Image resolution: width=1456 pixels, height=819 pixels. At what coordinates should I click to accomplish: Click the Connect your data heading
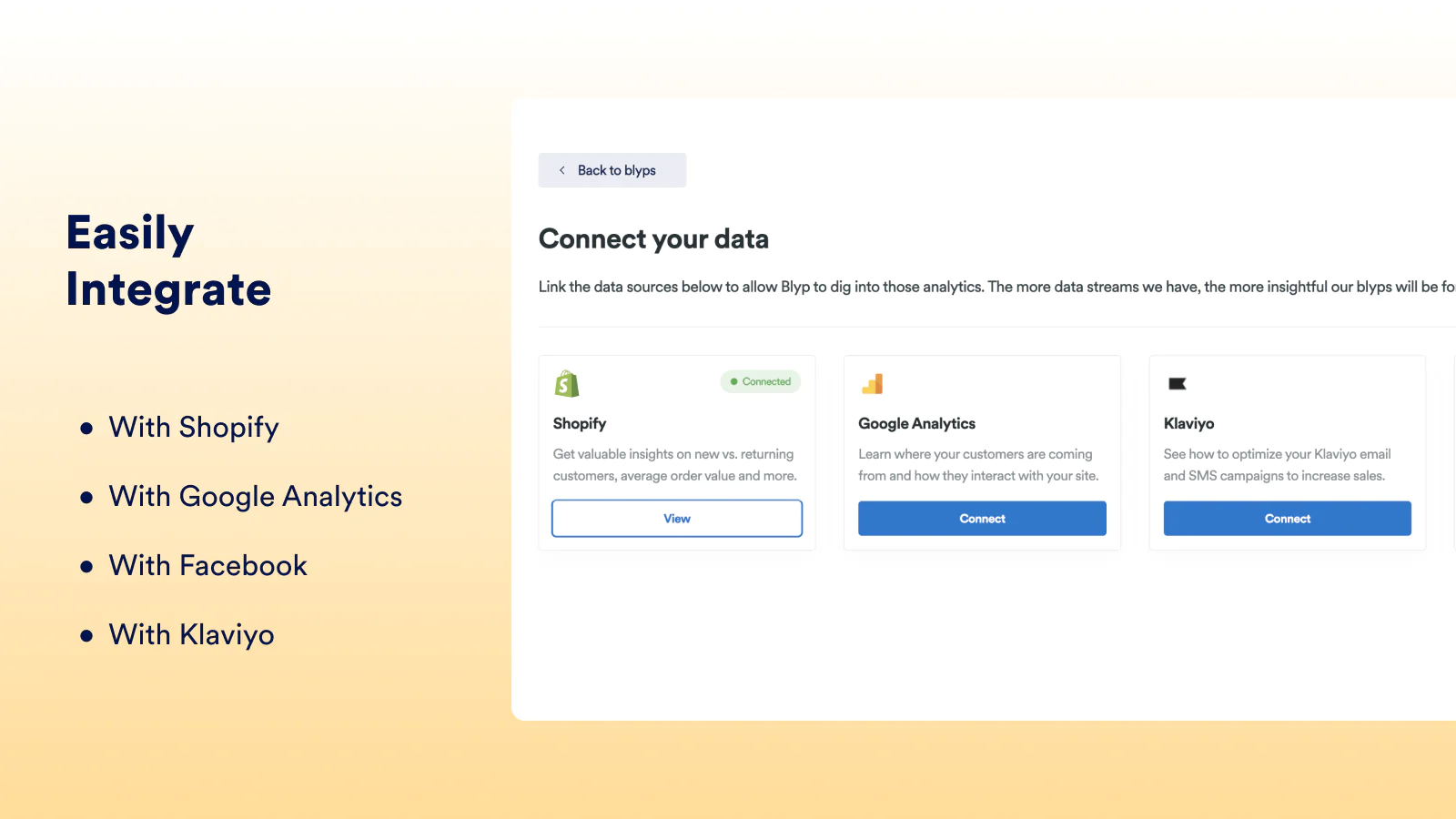pyautogui.click(x=653, y=239)
